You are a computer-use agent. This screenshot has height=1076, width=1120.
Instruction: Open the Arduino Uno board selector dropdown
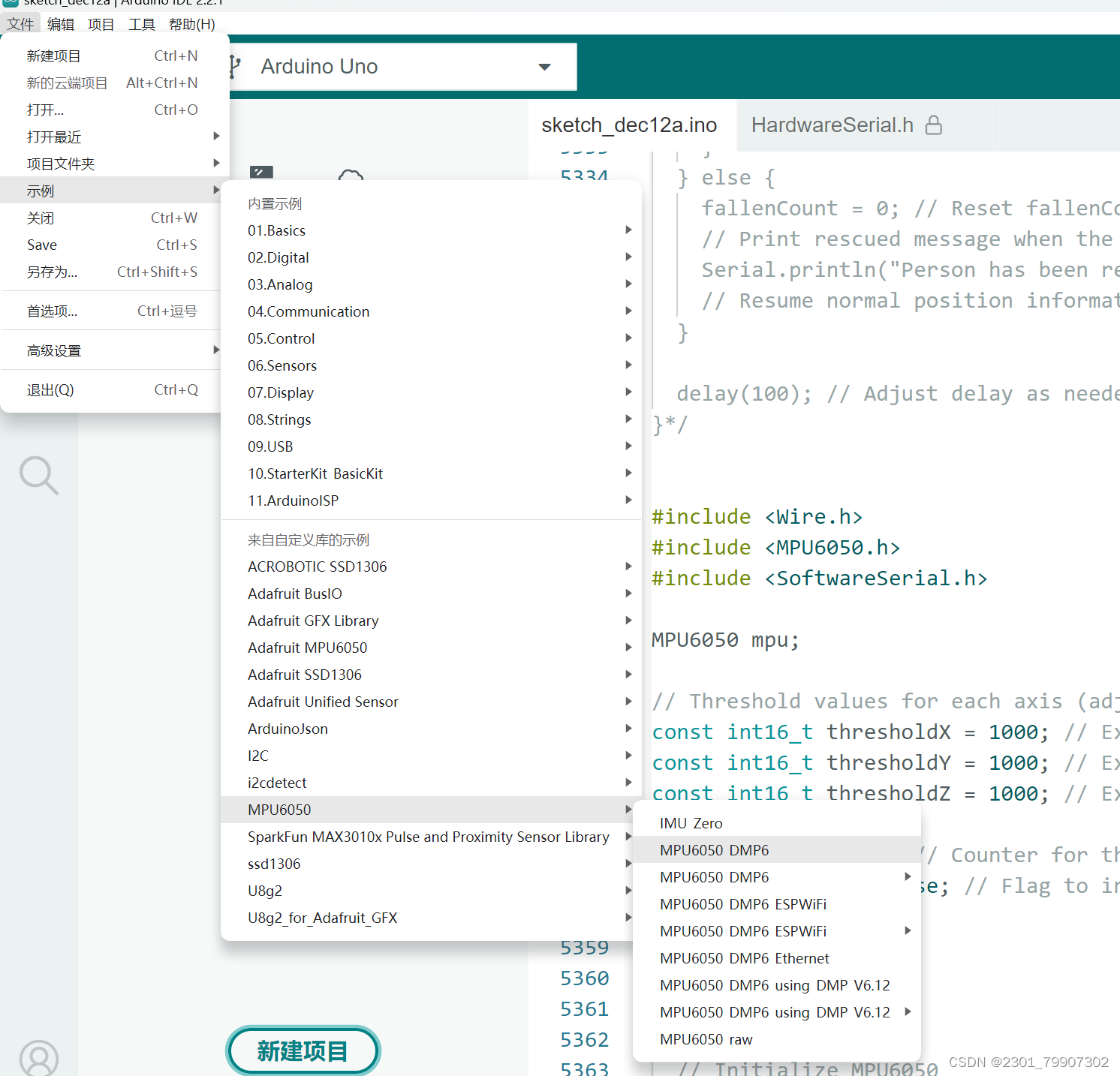click(x=543, y=67)
